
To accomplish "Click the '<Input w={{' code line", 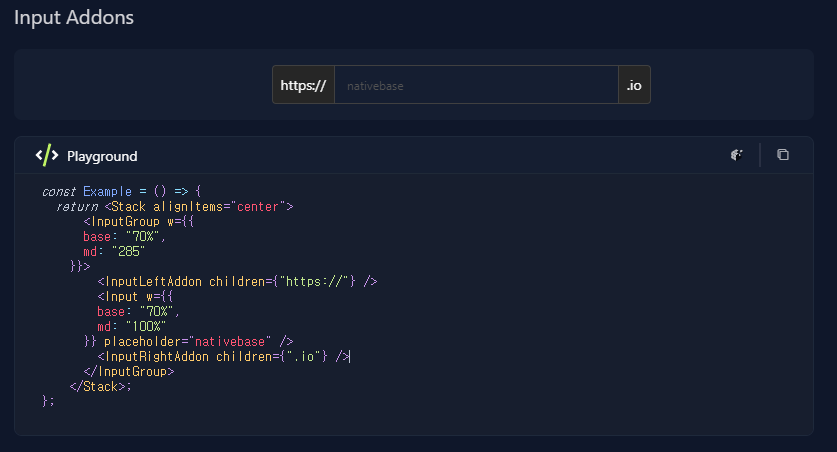I will (135, 296).
